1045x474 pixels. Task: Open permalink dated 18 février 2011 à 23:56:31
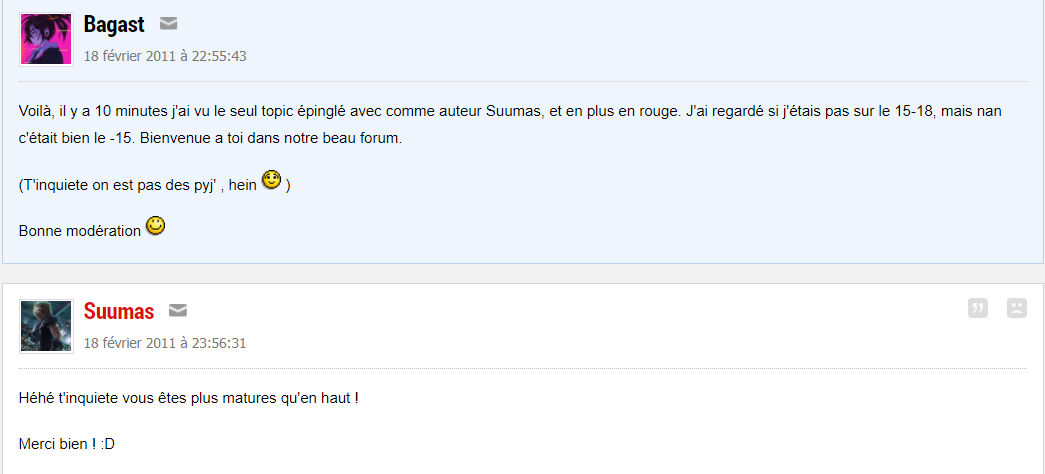pos(165,343)
